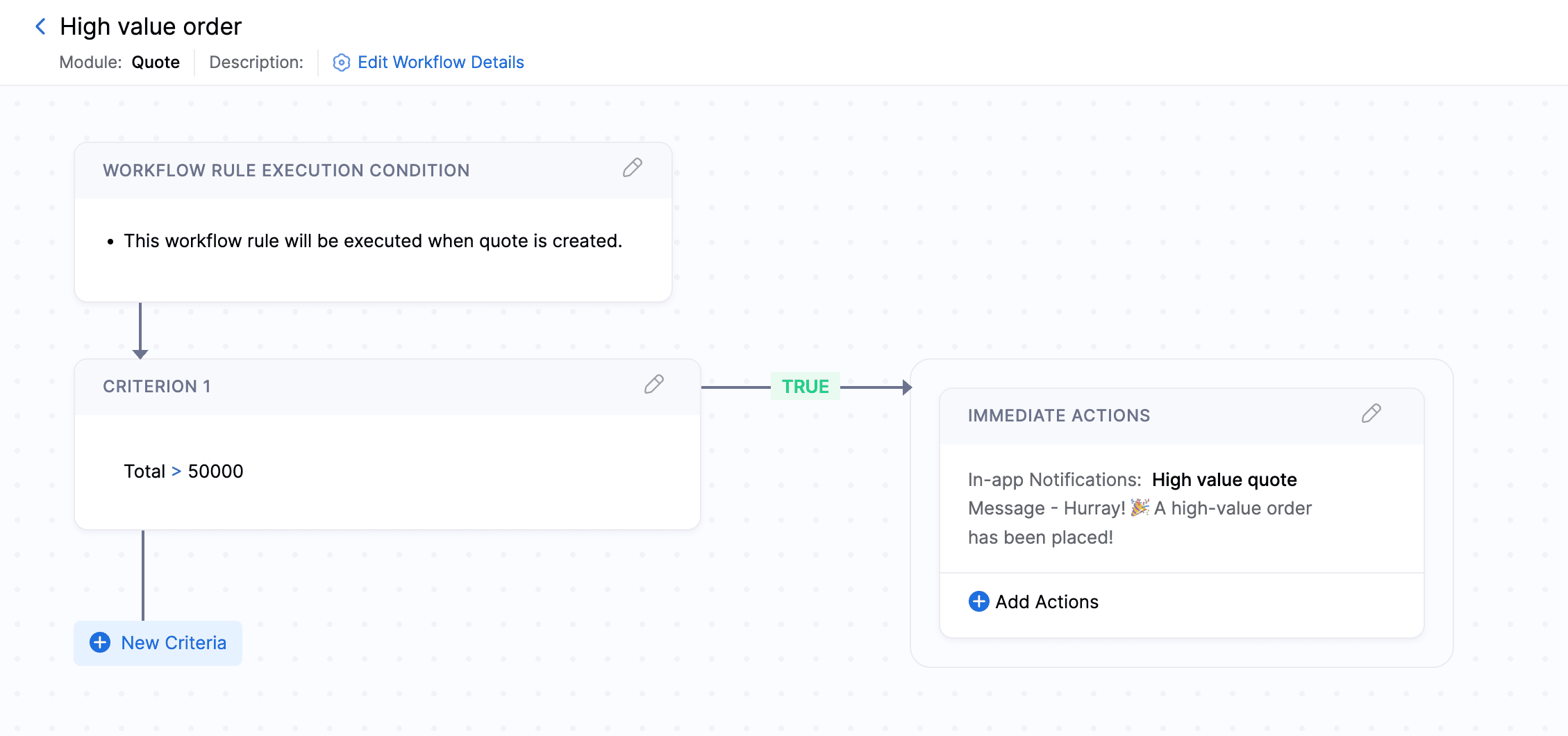Select the Criterion 1 panel header
Viewport: 1568px width, 736px height.
click(157, 386)
